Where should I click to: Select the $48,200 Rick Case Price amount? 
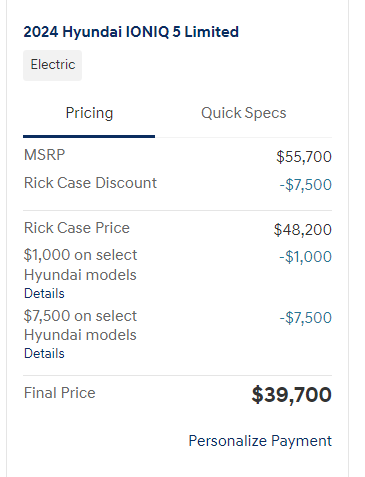pyautogui.click(x=303, y=230)
